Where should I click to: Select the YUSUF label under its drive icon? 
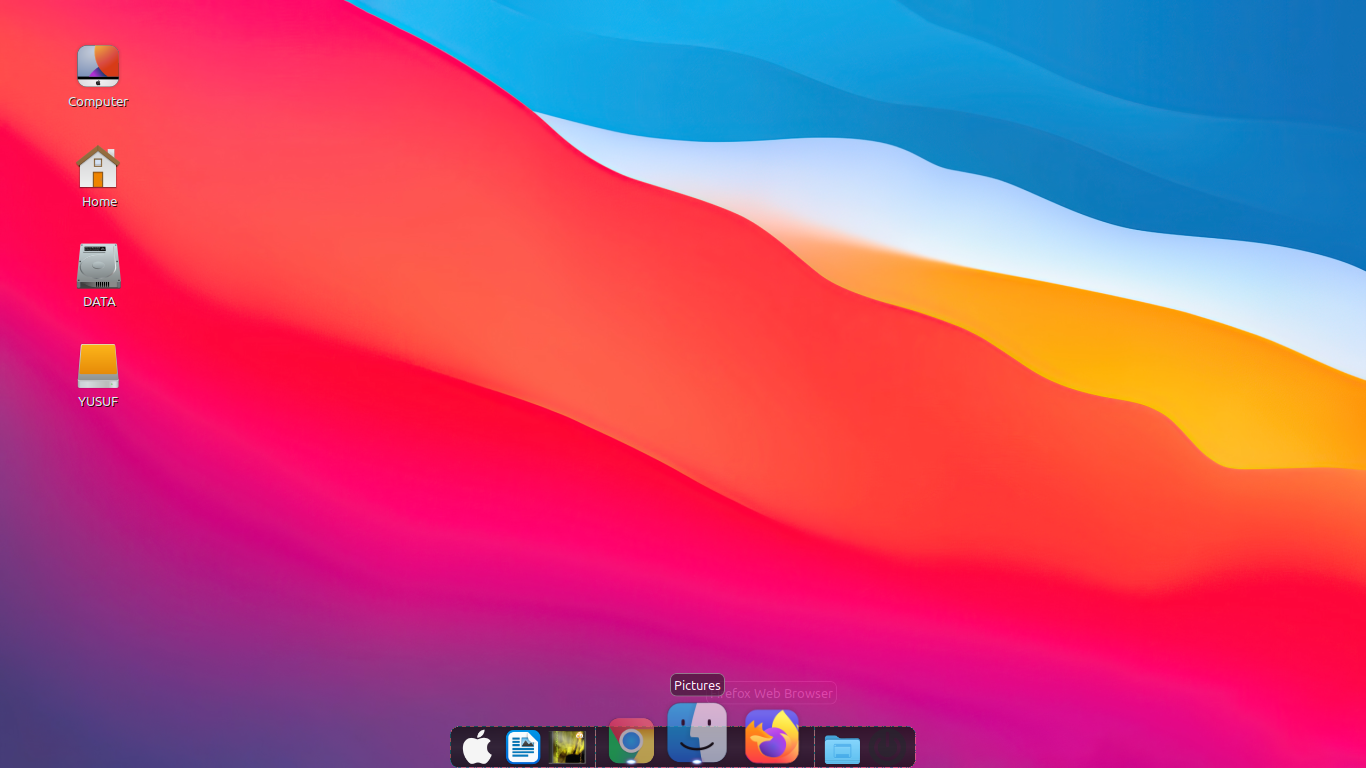(x=97, y=401)
